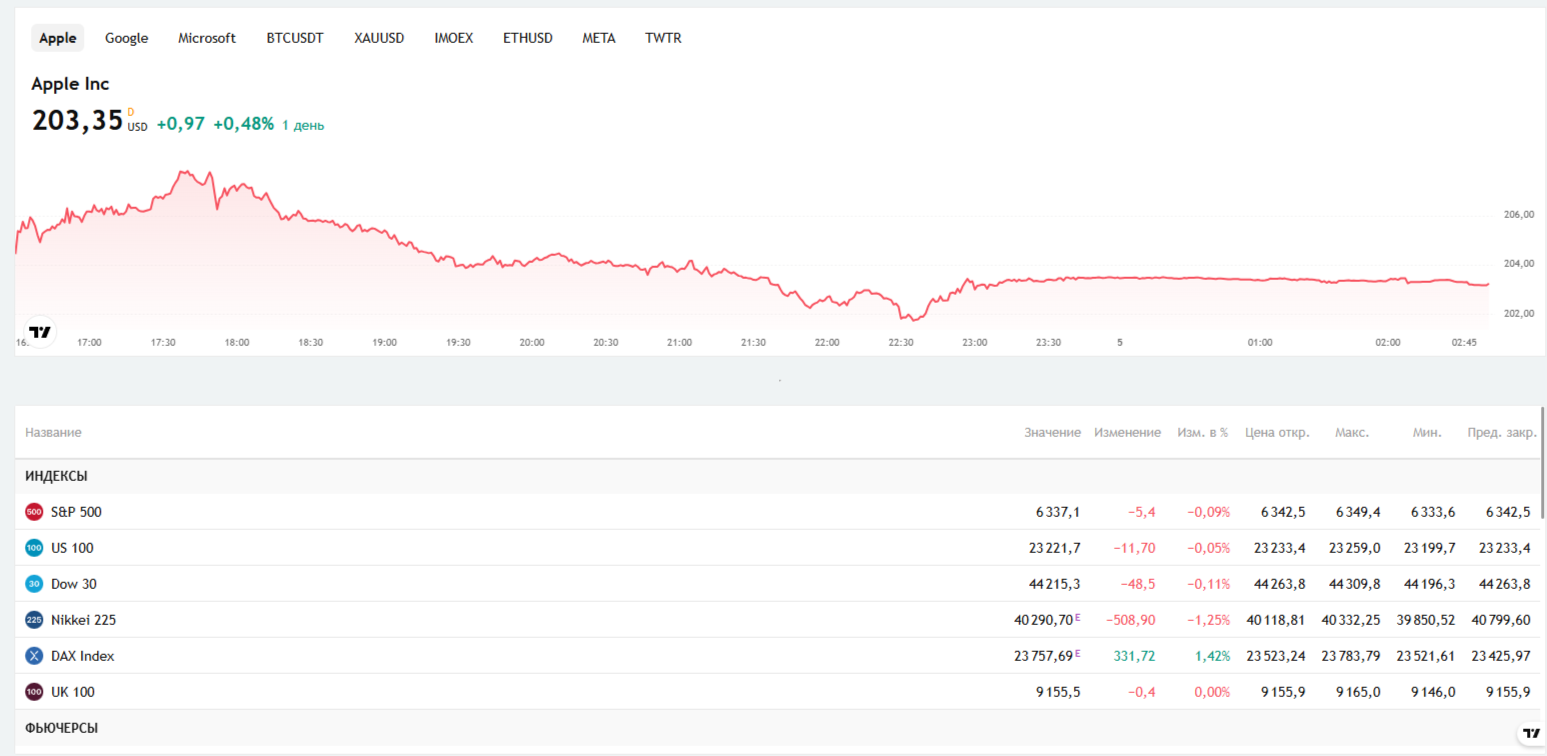Click the S&P 500 index icon
The height and width of the screenshot is (756, 1547).
(x=34, y=512)
